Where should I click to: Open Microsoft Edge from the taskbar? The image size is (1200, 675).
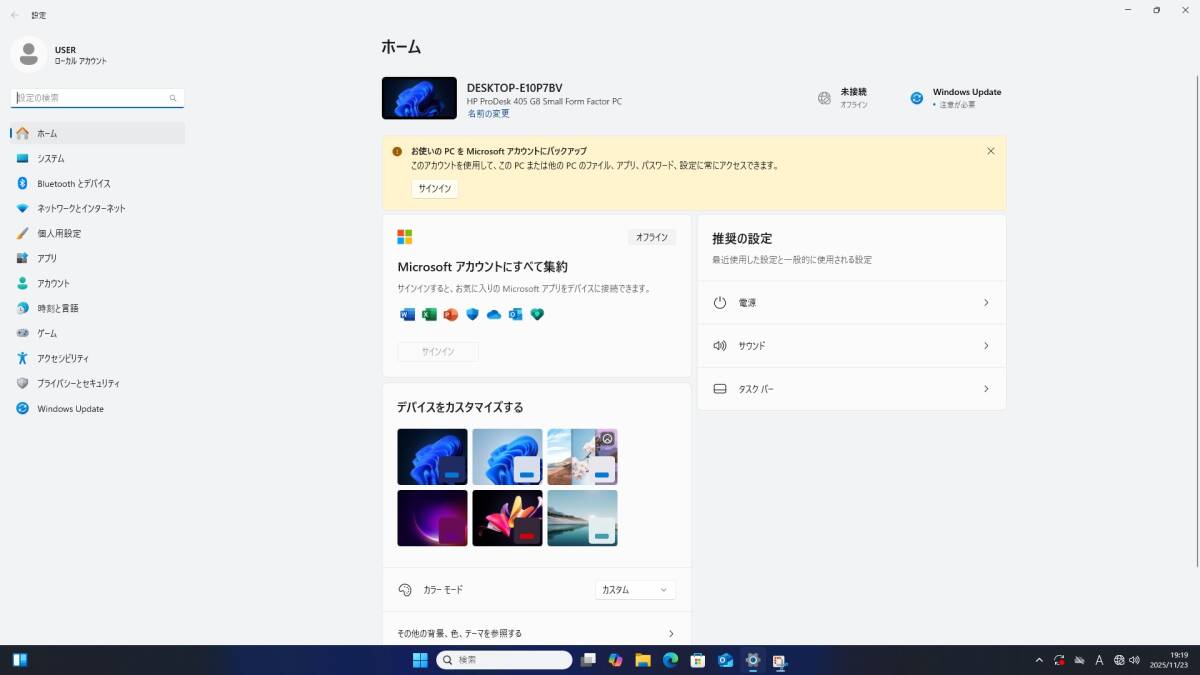tap(670, 660)
